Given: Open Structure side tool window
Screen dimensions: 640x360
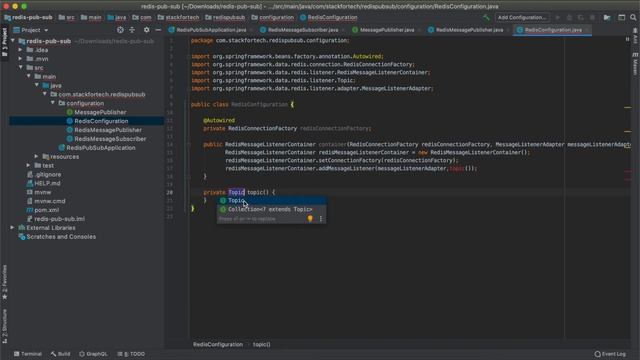Looking at the screenshot, I should click(4, 326).
